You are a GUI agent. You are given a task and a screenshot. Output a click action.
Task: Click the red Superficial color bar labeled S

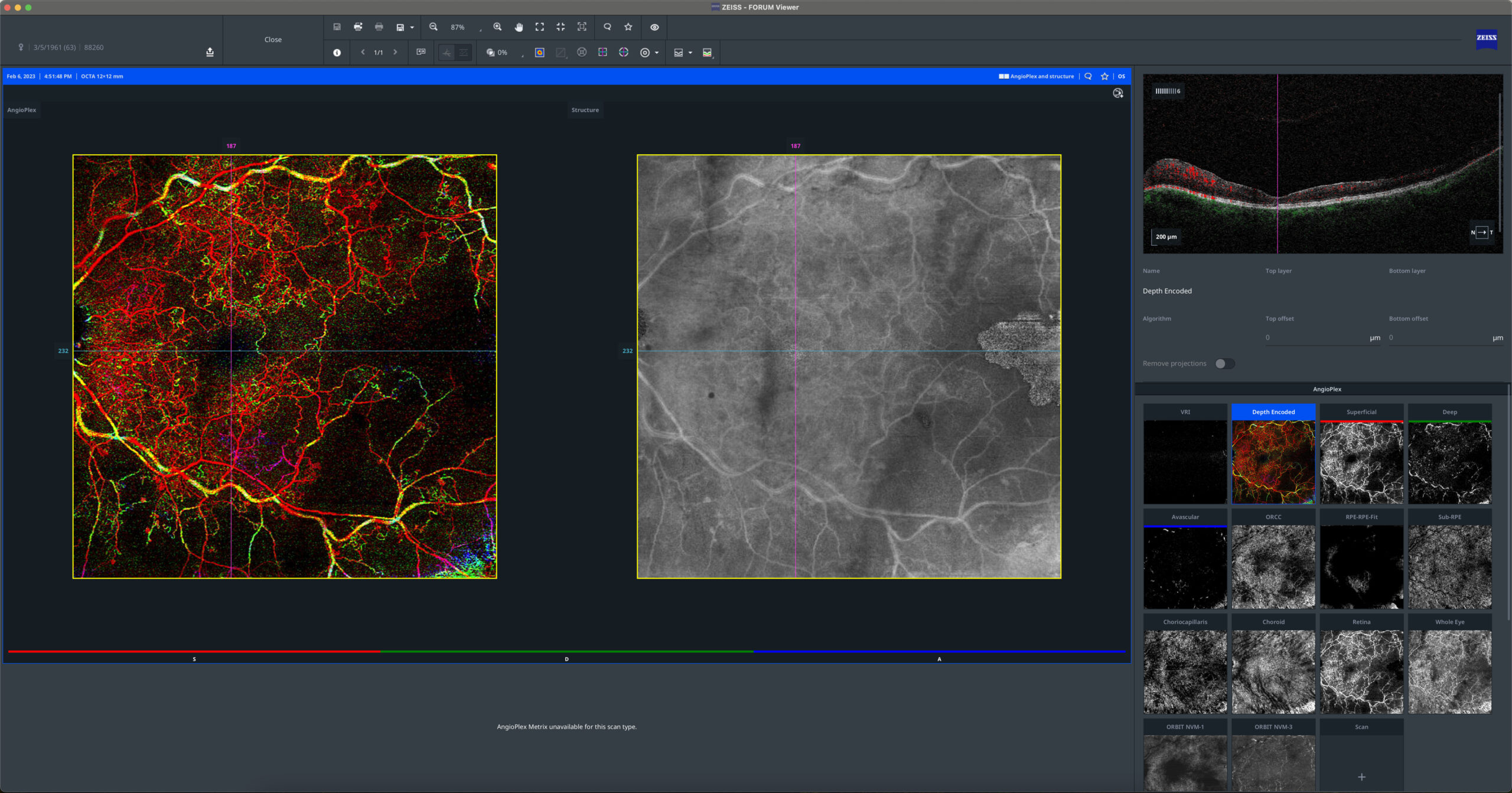point(194,652)
